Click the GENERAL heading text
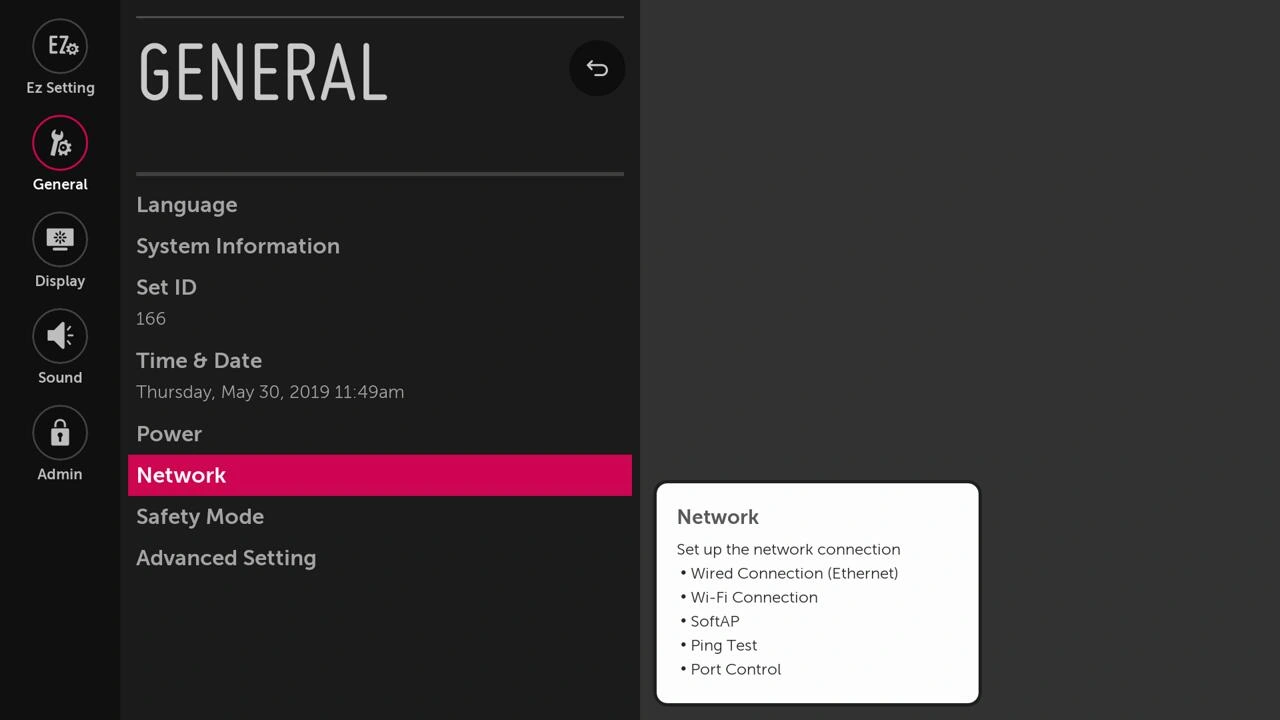Screen dimensions: 1280x720 tap(263, 72)
